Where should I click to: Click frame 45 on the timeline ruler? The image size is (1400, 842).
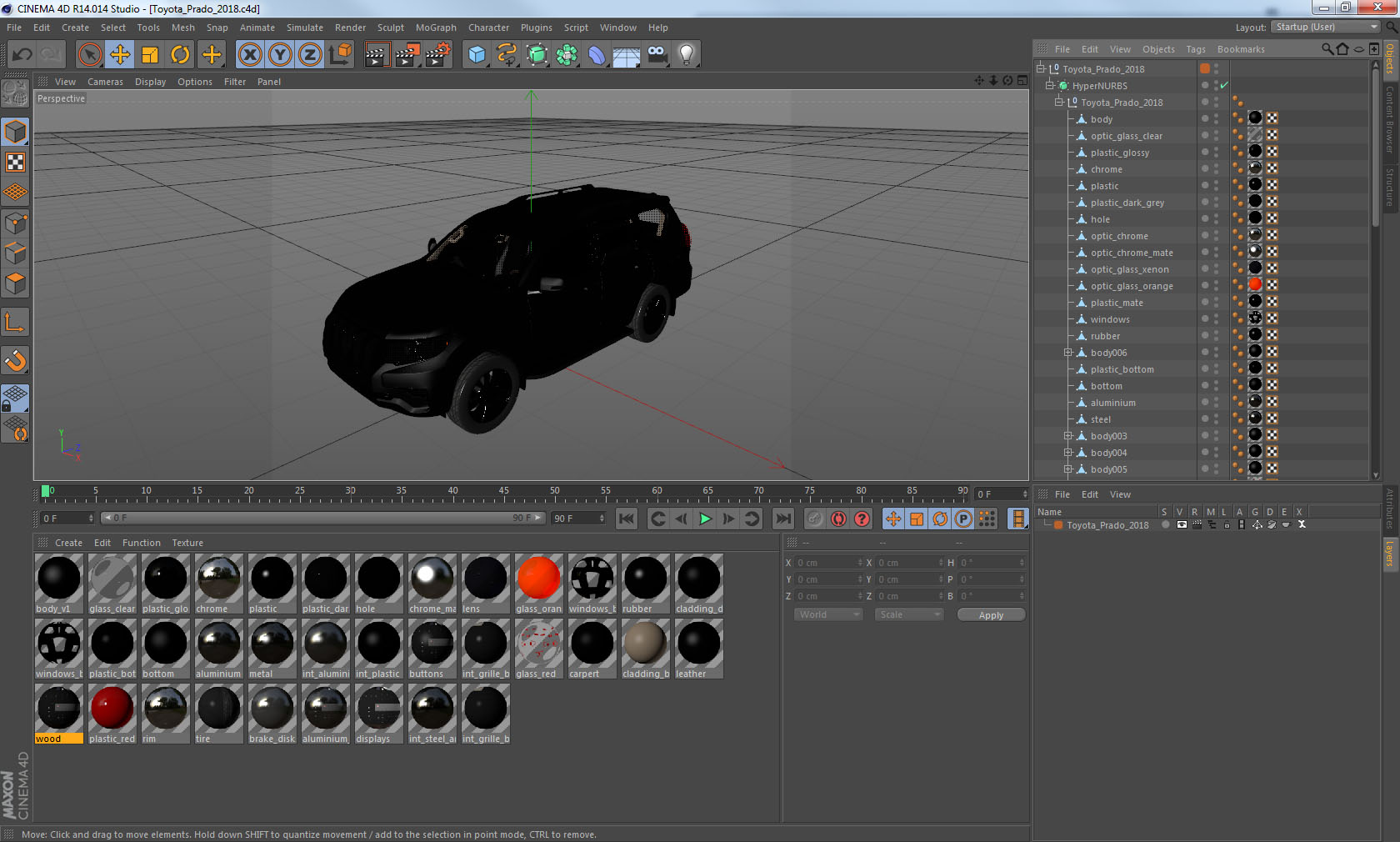pyautogui.click(x=503, y=492)
